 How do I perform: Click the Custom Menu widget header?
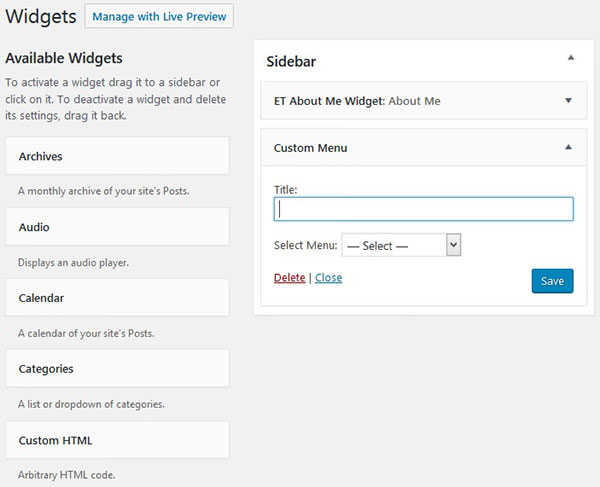[x=423, y=148]
